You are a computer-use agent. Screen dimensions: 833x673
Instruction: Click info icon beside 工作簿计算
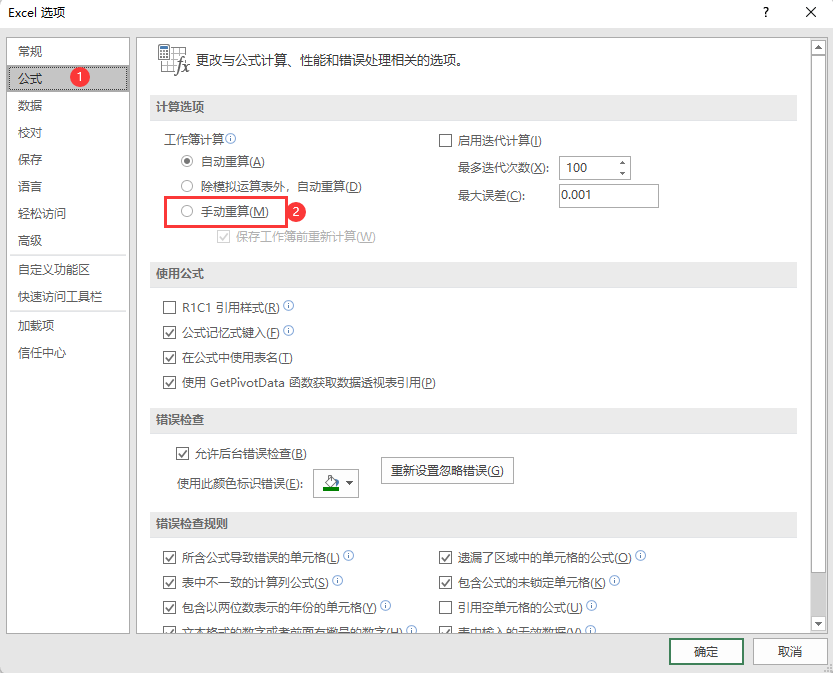[x=230, y=136]
